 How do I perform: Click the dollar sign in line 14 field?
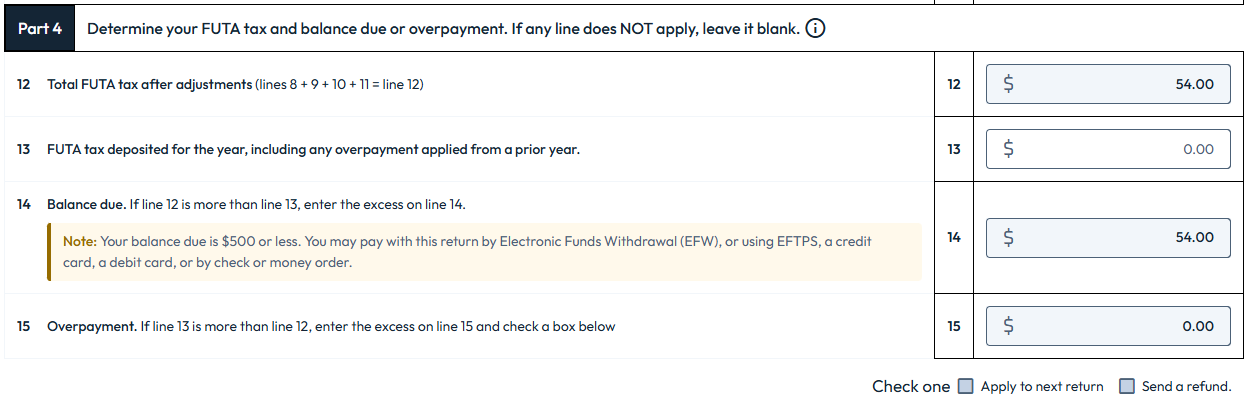[x=1008, y=237]
